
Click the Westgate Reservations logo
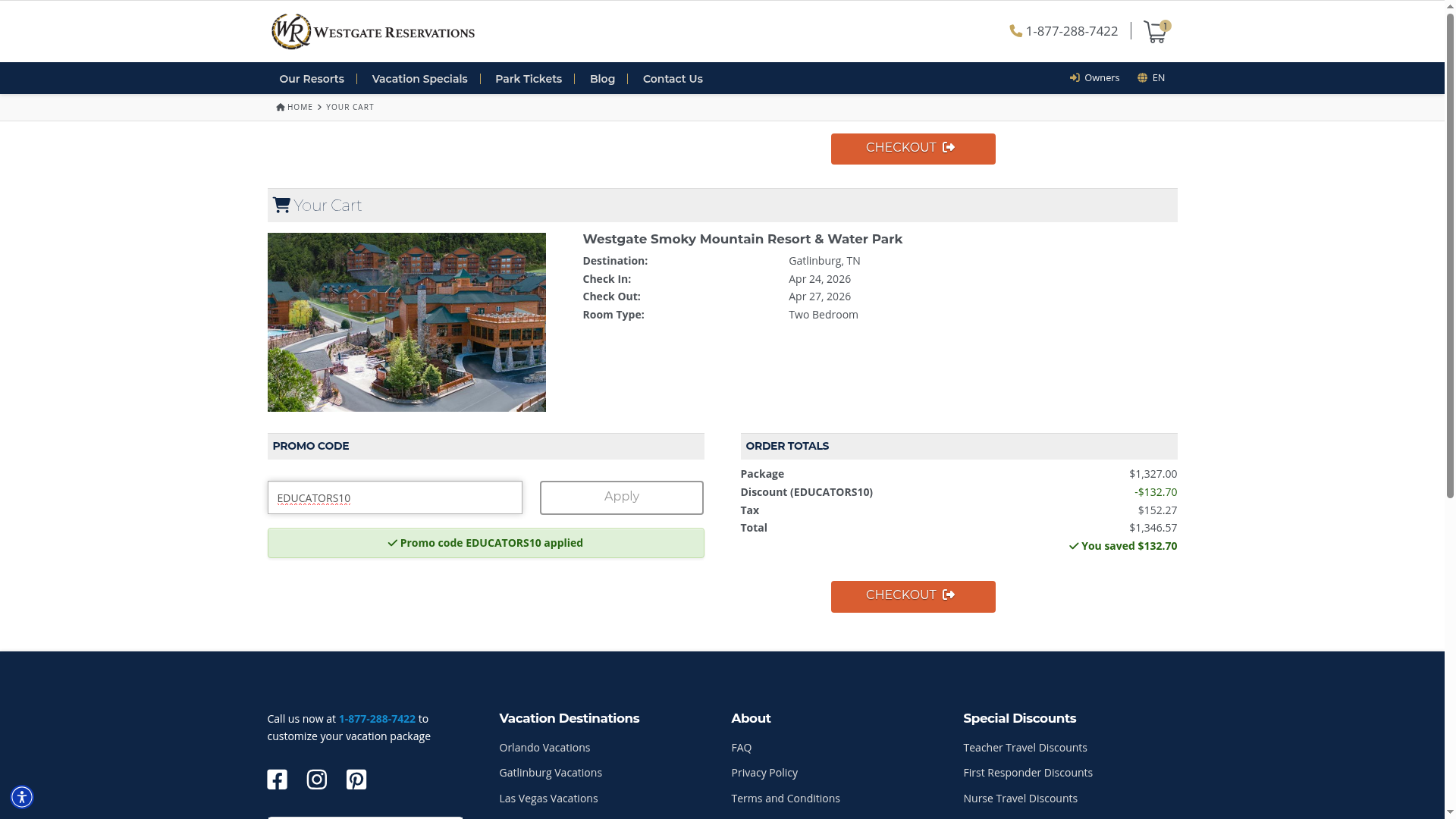[x=373, y=32]
